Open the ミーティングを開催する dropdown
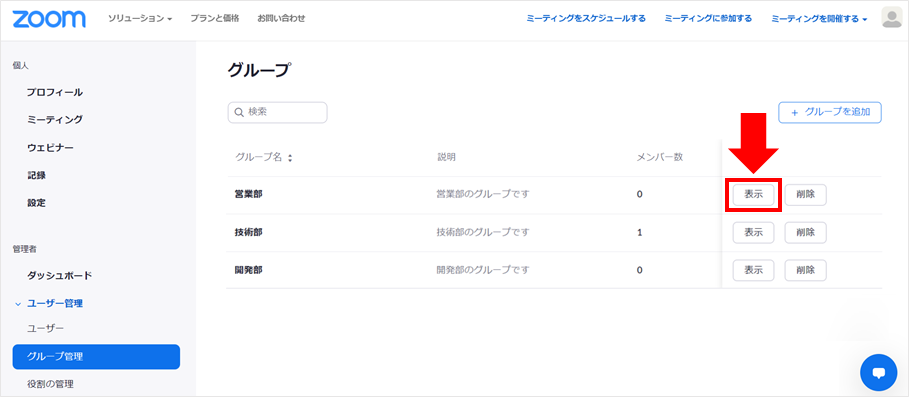Viewport: 909px width, 397px height. click(819, 19)
